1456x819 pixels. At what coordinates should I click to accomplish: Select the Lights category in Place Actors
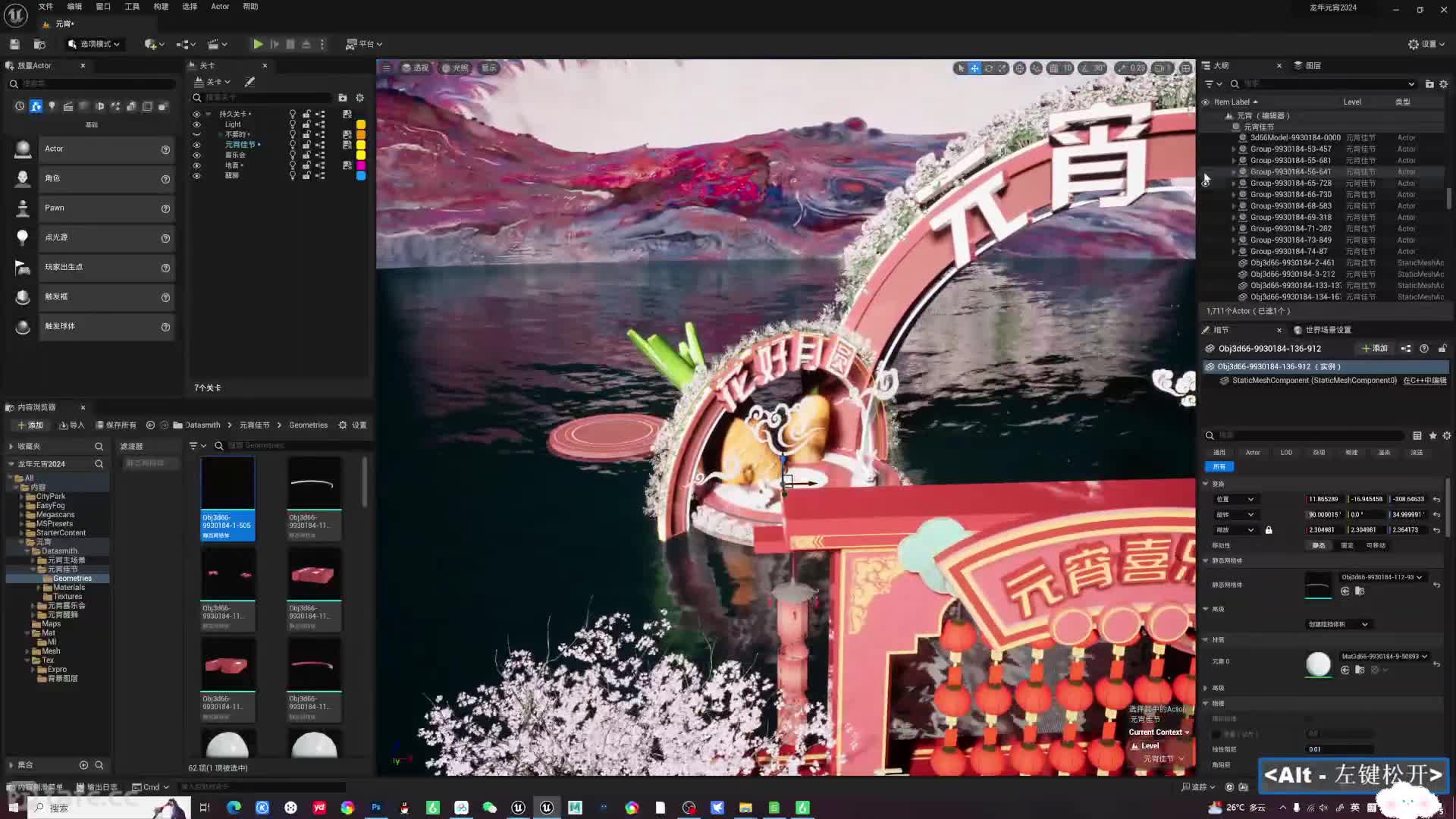point(52,106)
